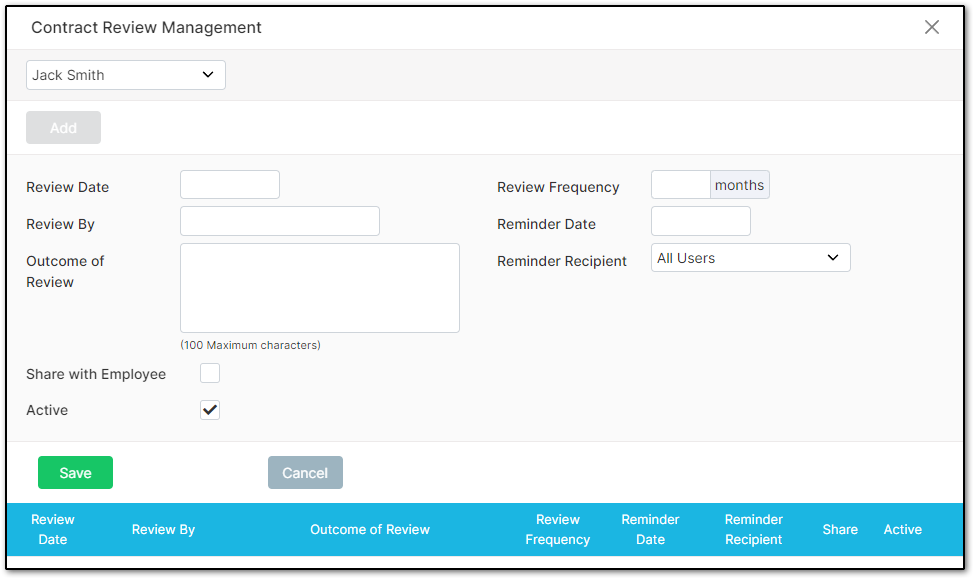Click the Reminder Recipient column header

point(753,529)
